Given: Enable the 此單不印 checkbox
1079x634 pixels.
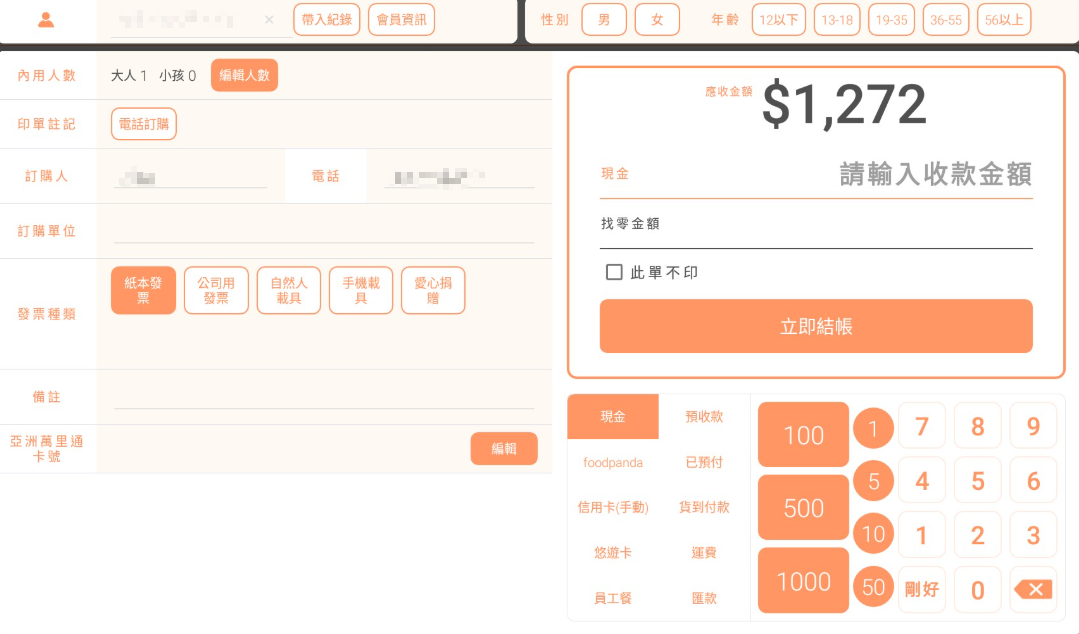Looking at the screenshot, I should click(x=614, y=272).
